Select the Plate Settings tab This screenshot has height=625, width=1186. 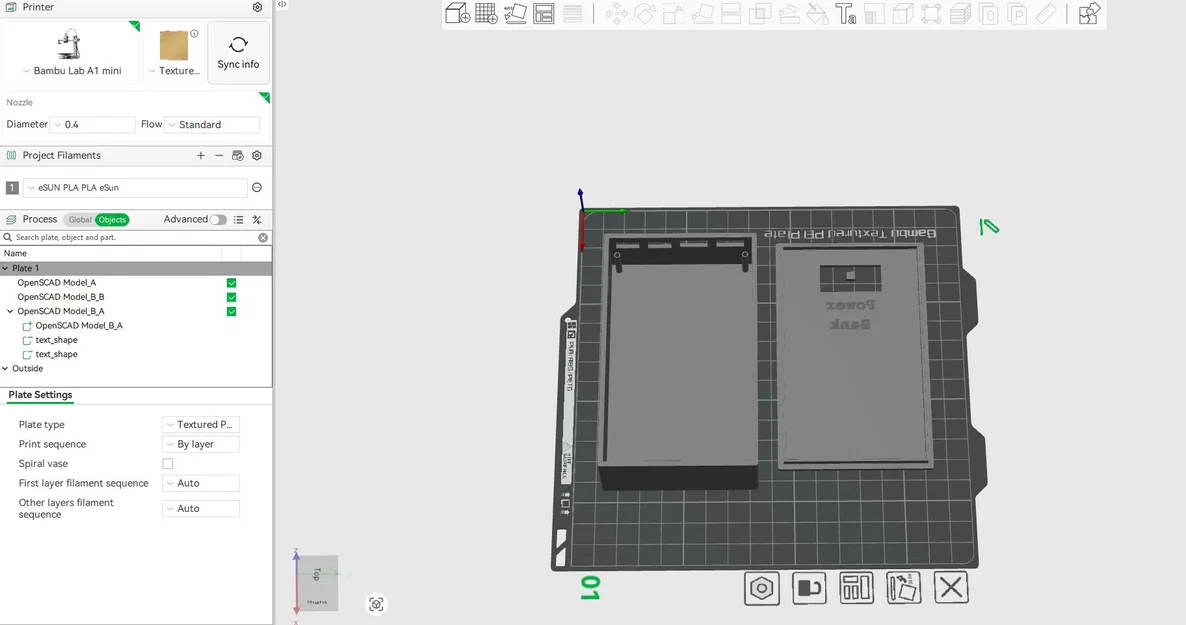point(40,395)
